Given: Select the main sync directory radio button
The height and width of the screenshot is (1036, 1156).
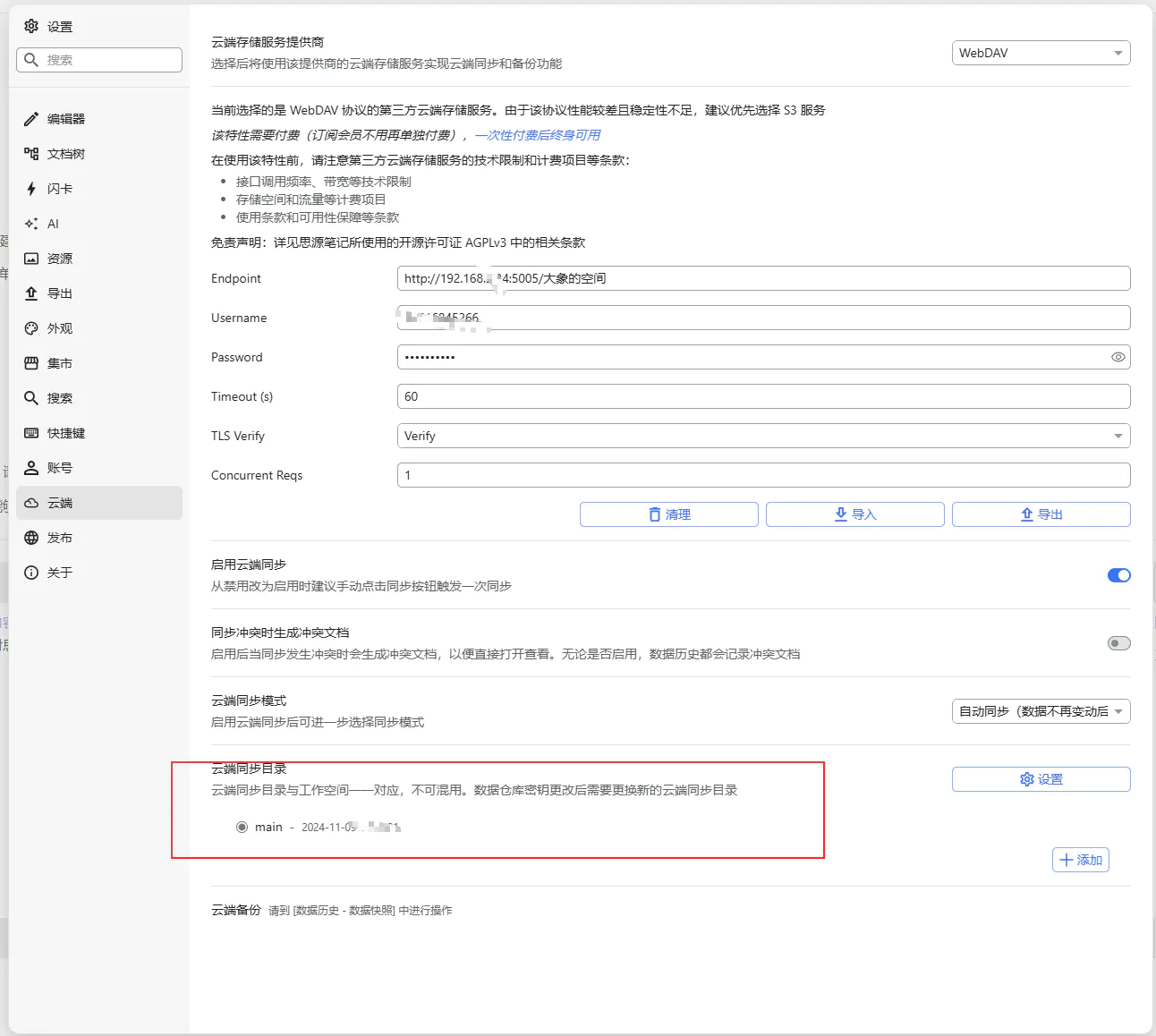Looking at the screenshot, I should pos(242,827).
